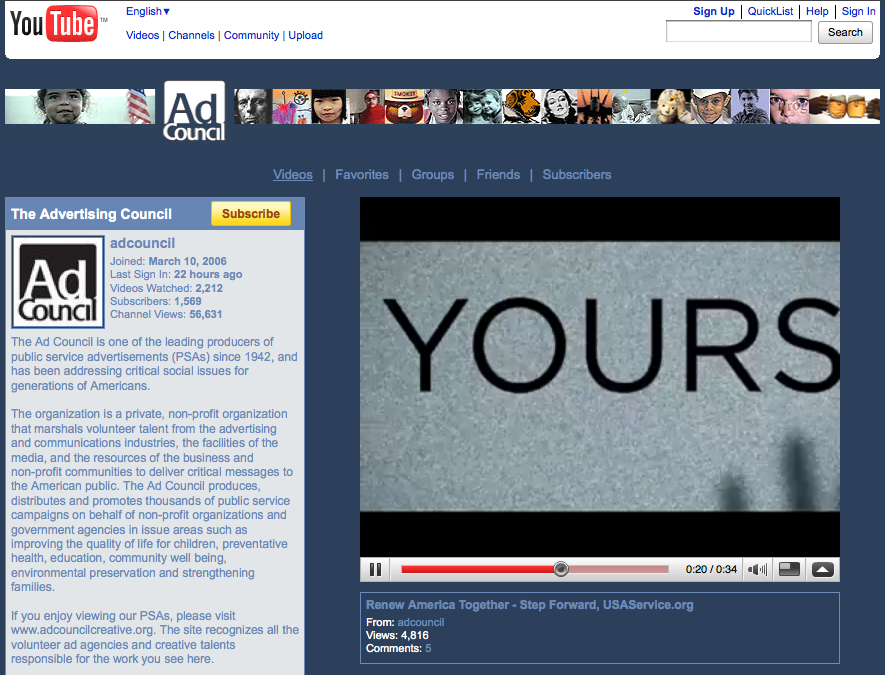Click the 'Videos Watched: 2,212' text
The width and height of the screenshot is (885, 675).
click(167, 288)
